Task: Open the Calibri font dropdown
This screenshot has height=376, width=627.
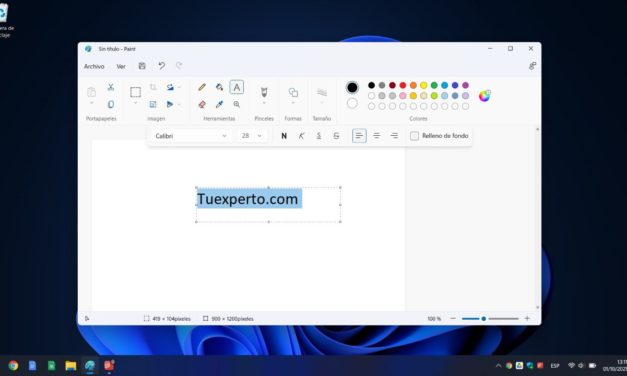Action: tap(191, 136)
